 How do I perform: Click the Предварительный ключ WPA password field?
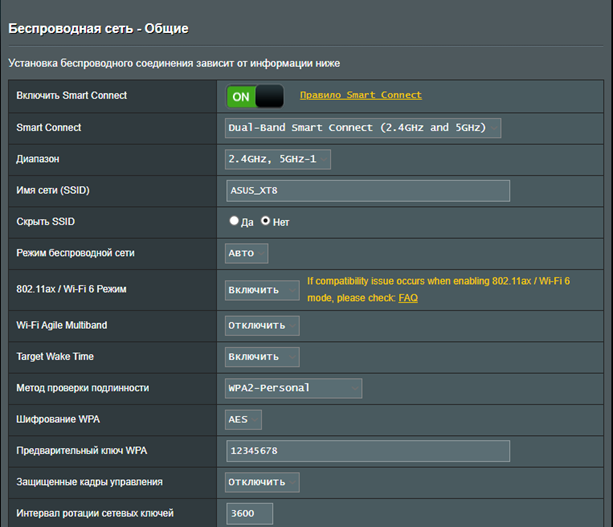(368, 451)
